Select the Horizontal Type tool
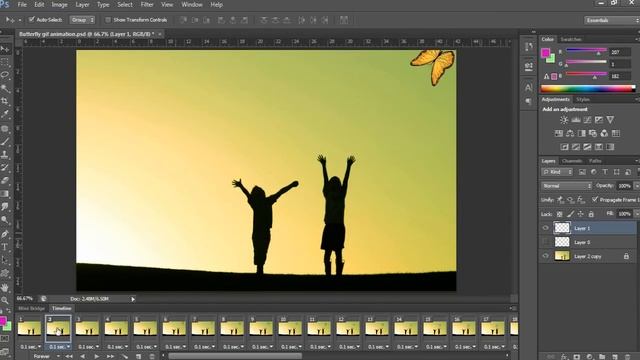 5,247
